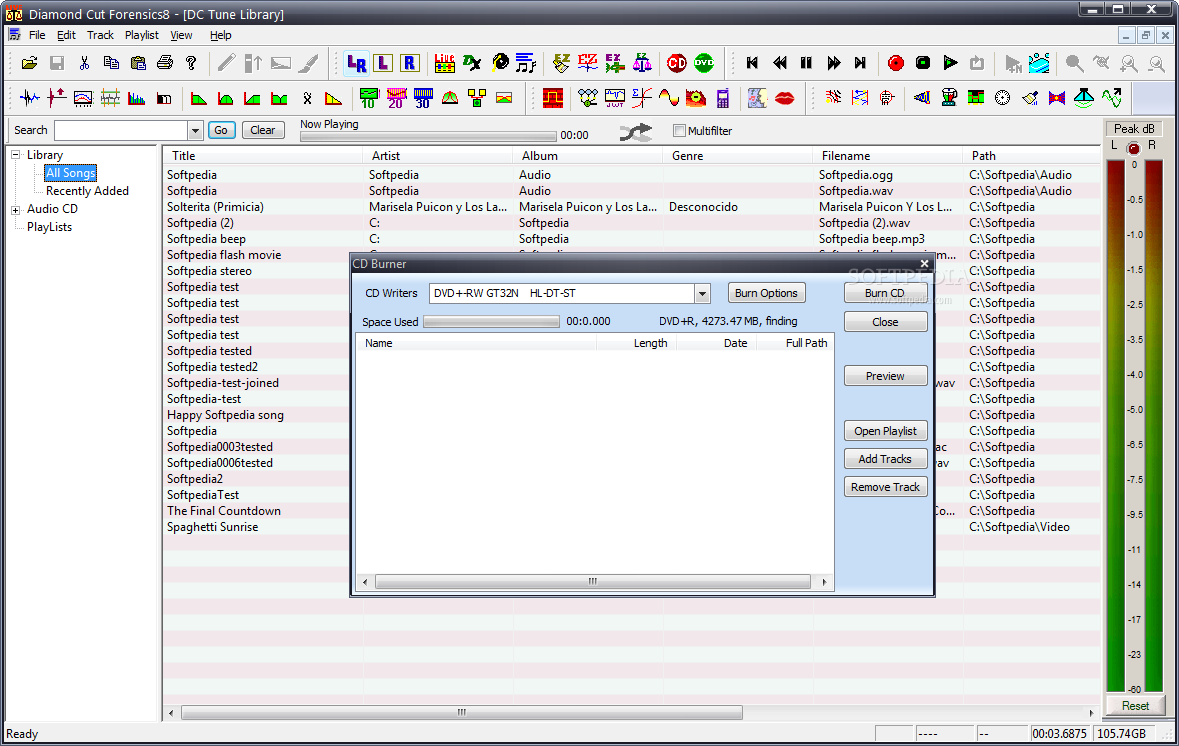The image size is (1179, 746).
Task: Click the Paste clipboard icon
Action: [x=138, y=63]
